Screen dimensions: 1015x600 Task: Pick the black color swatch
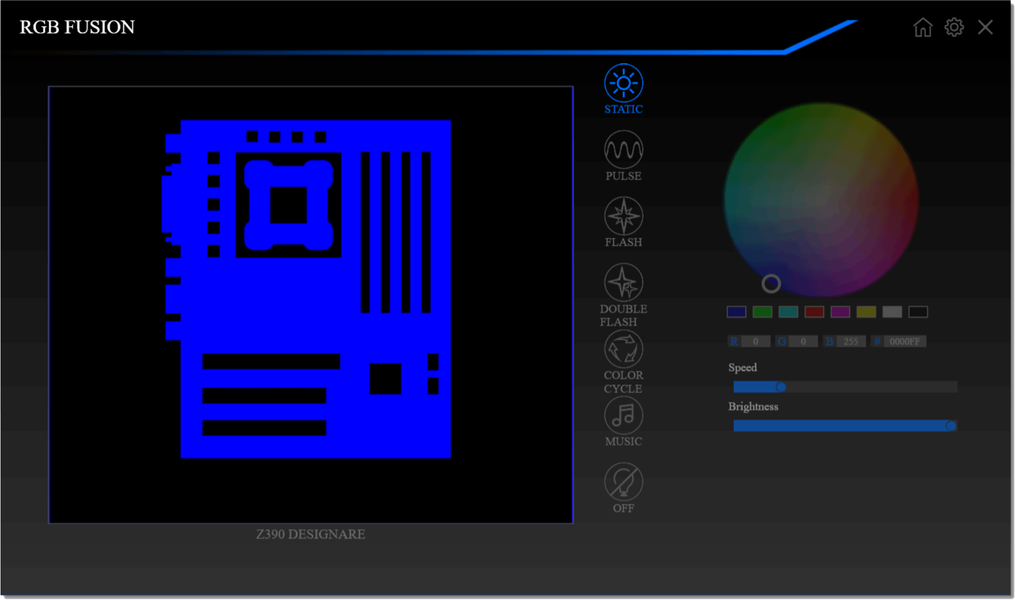[x=918, y=312]
